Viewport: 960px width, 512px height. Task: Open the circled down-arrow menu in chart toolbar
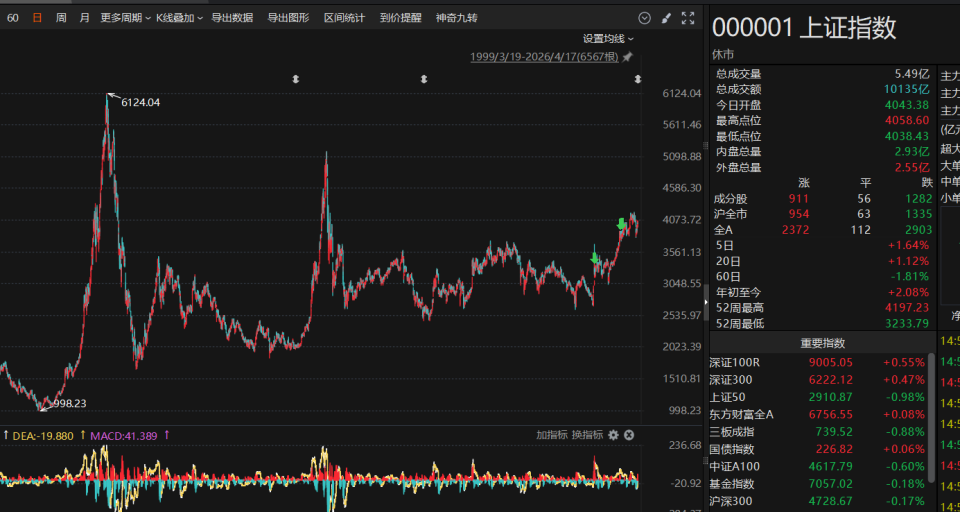pyautogui.click(x=644, y=18)
